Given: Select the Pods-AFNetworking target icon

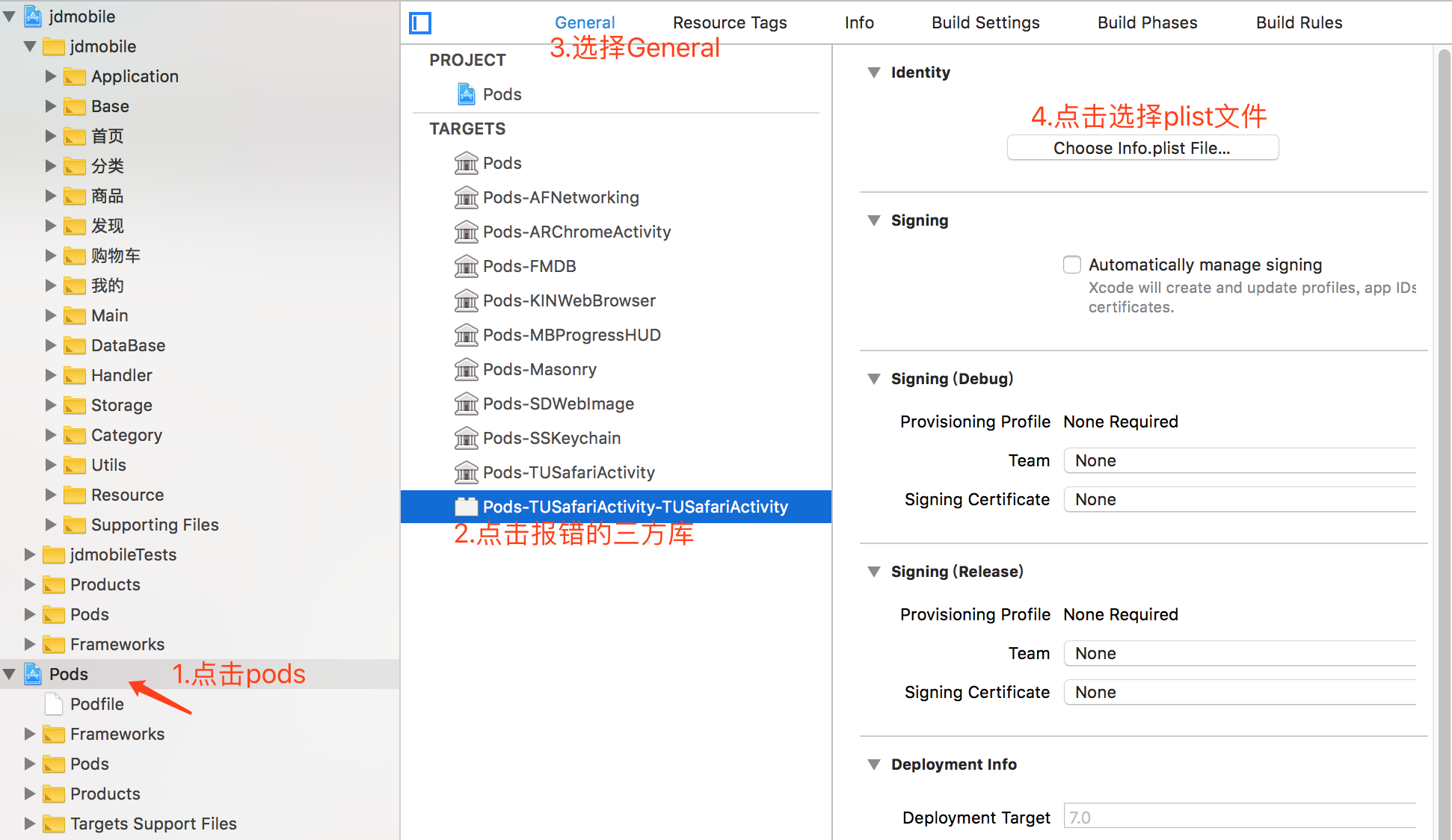Looking at the screenshot, I should coord(467,198).
